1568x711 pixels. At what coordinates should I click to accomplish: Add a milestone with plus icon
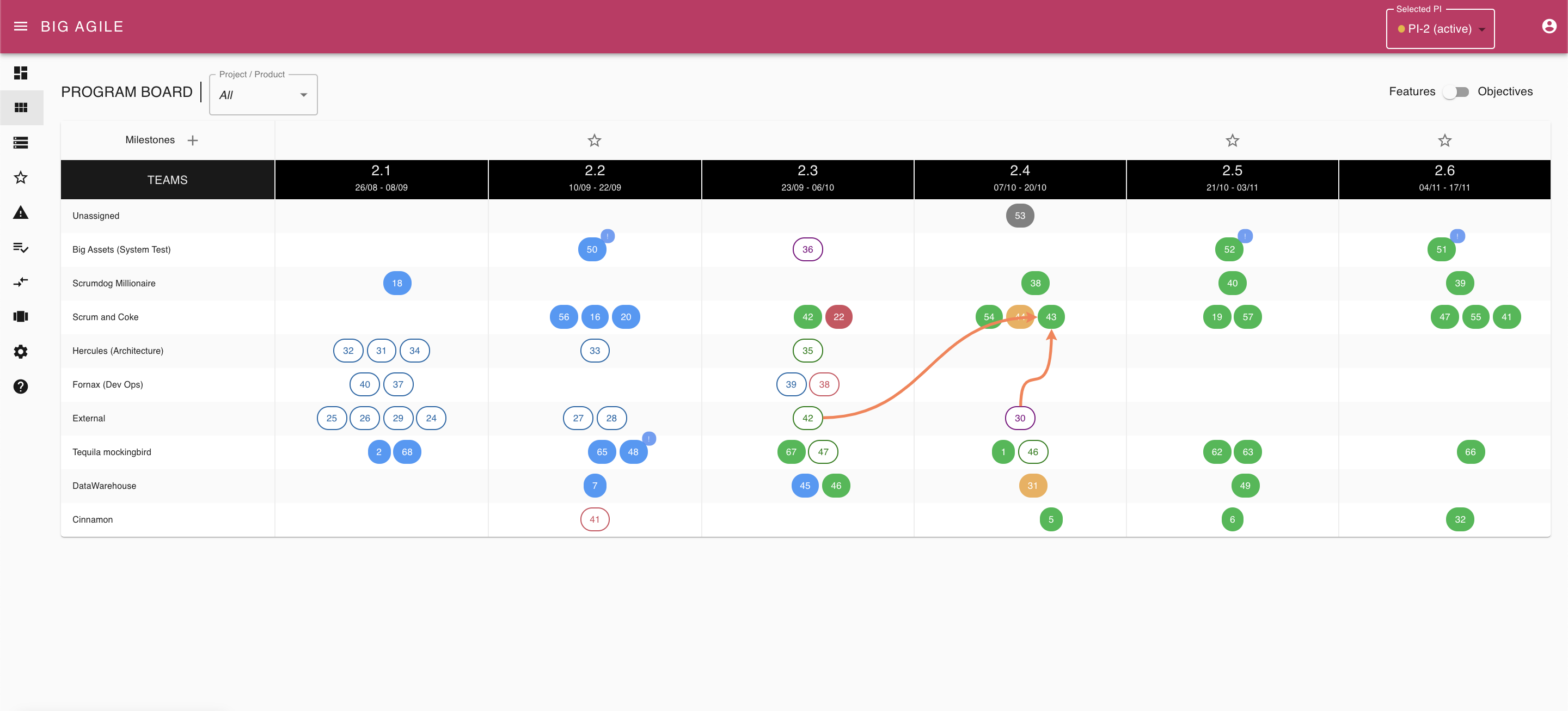tap(192, 140)
